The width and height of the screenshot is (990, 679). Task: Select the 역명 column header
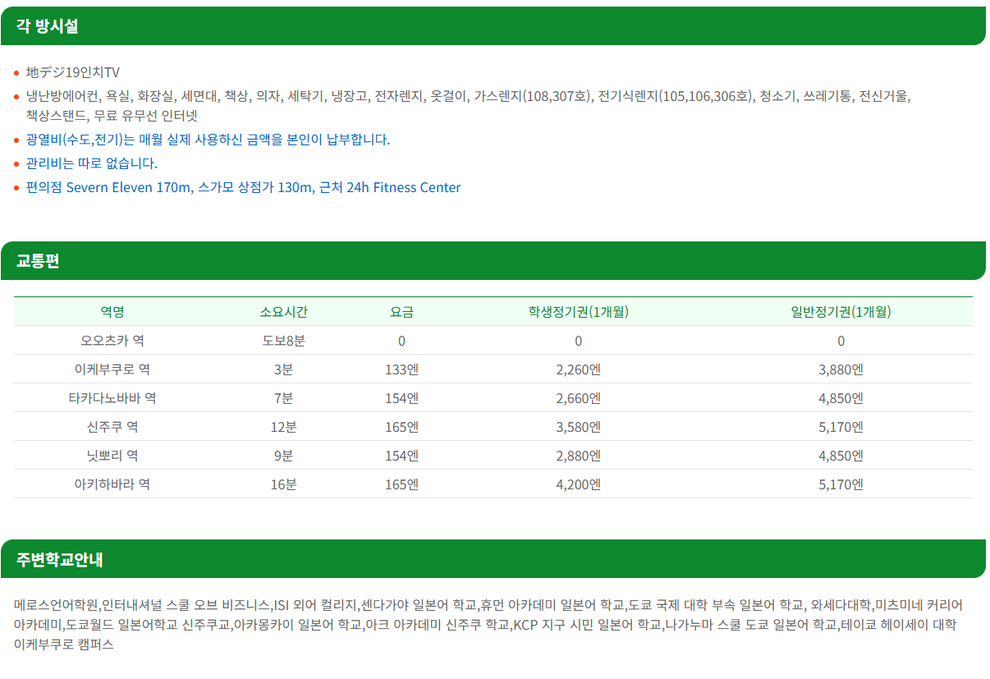pyautogui.click(x=112, y=311)
